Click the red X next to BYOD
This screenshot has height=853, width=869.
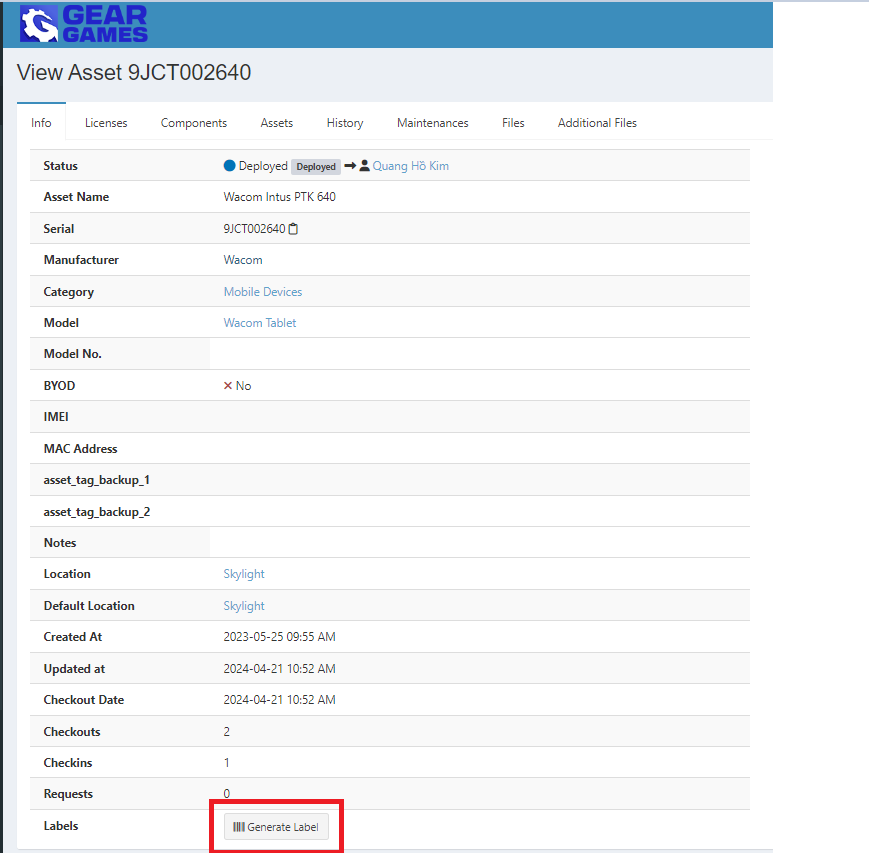pos(228,386)
